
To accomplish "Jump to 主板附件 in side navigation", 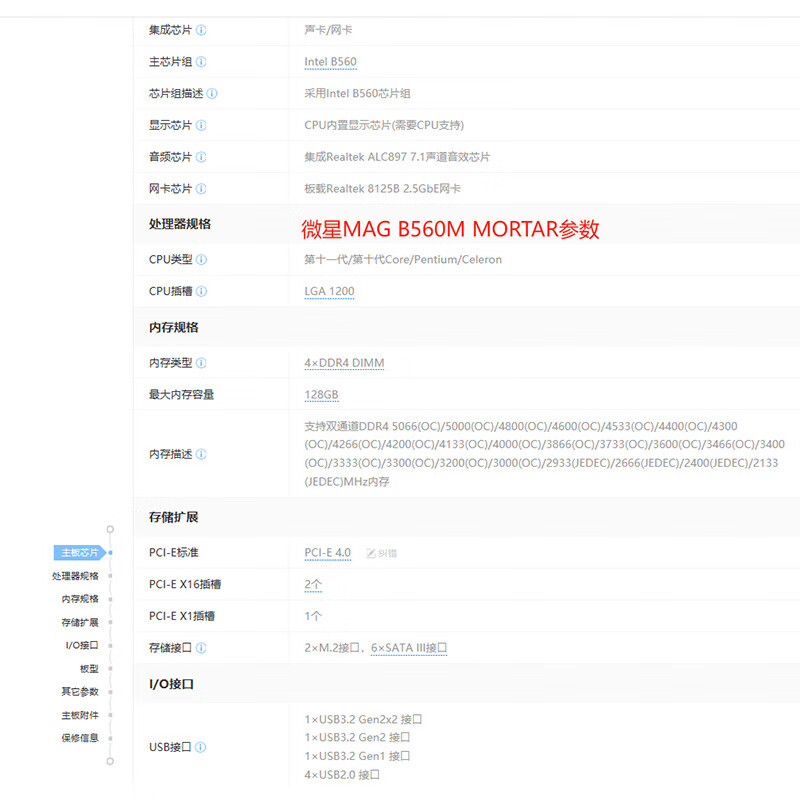I will pyautogui.click(x=80, y=715).
